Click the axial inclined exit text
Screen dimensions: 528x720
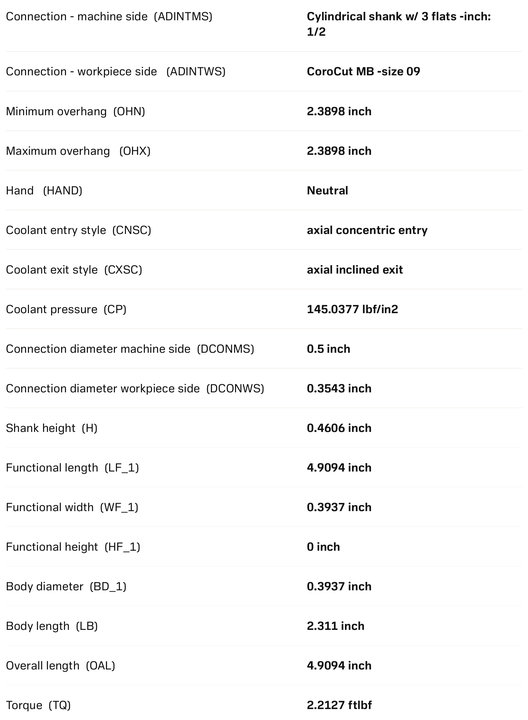point(354,270)
